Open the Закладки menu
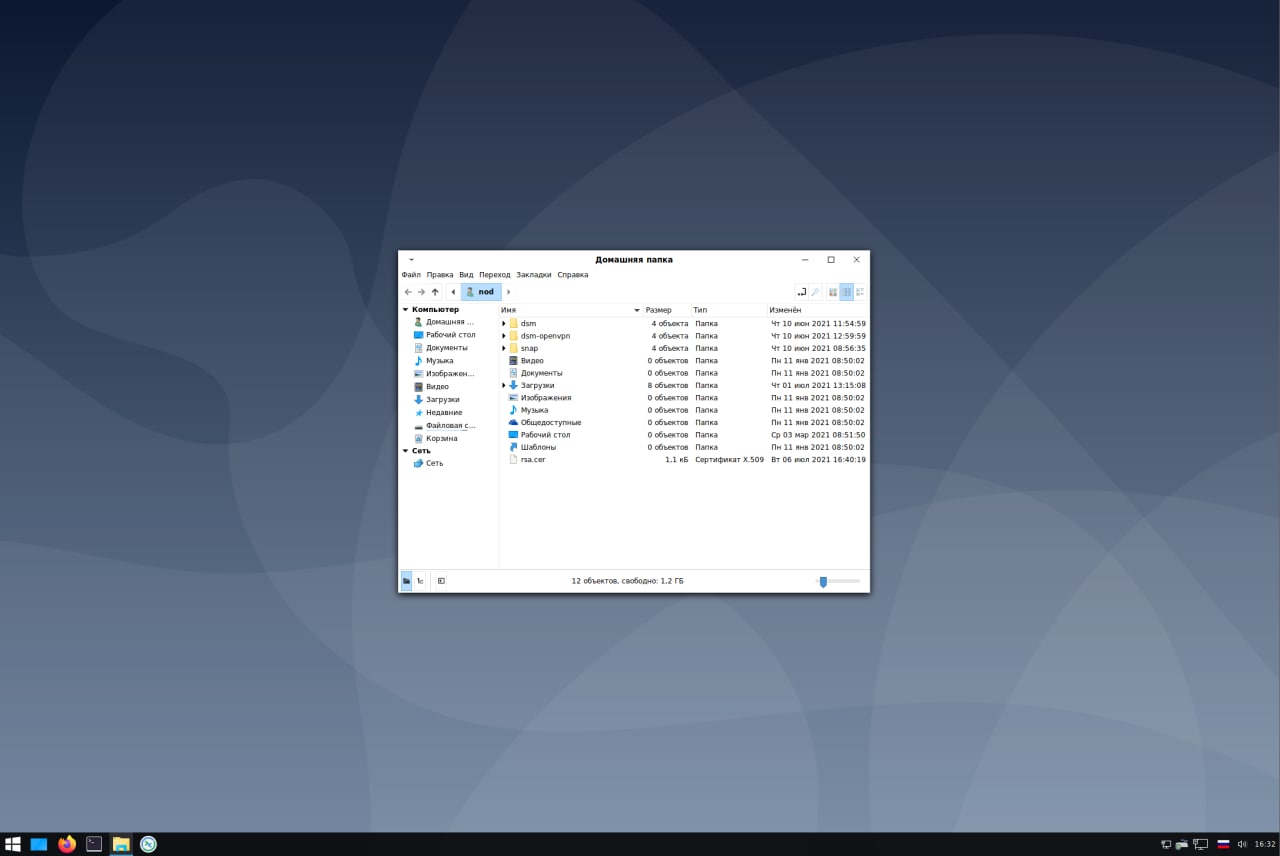Screen dimensions: 1280x856 click(x=534, y=274)
